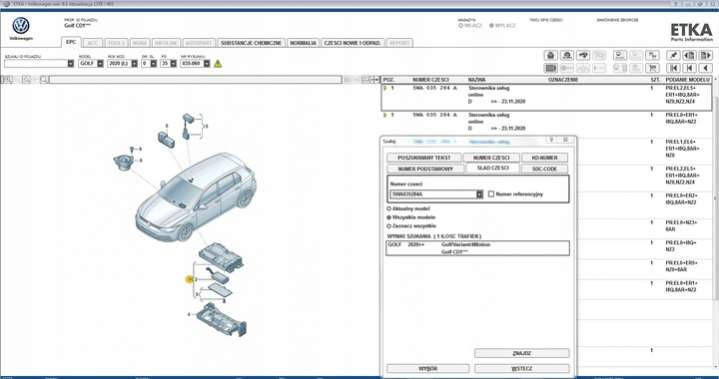
Task: Open the NUMER CZESCI search tab
Action: click(x=491, y=158)
